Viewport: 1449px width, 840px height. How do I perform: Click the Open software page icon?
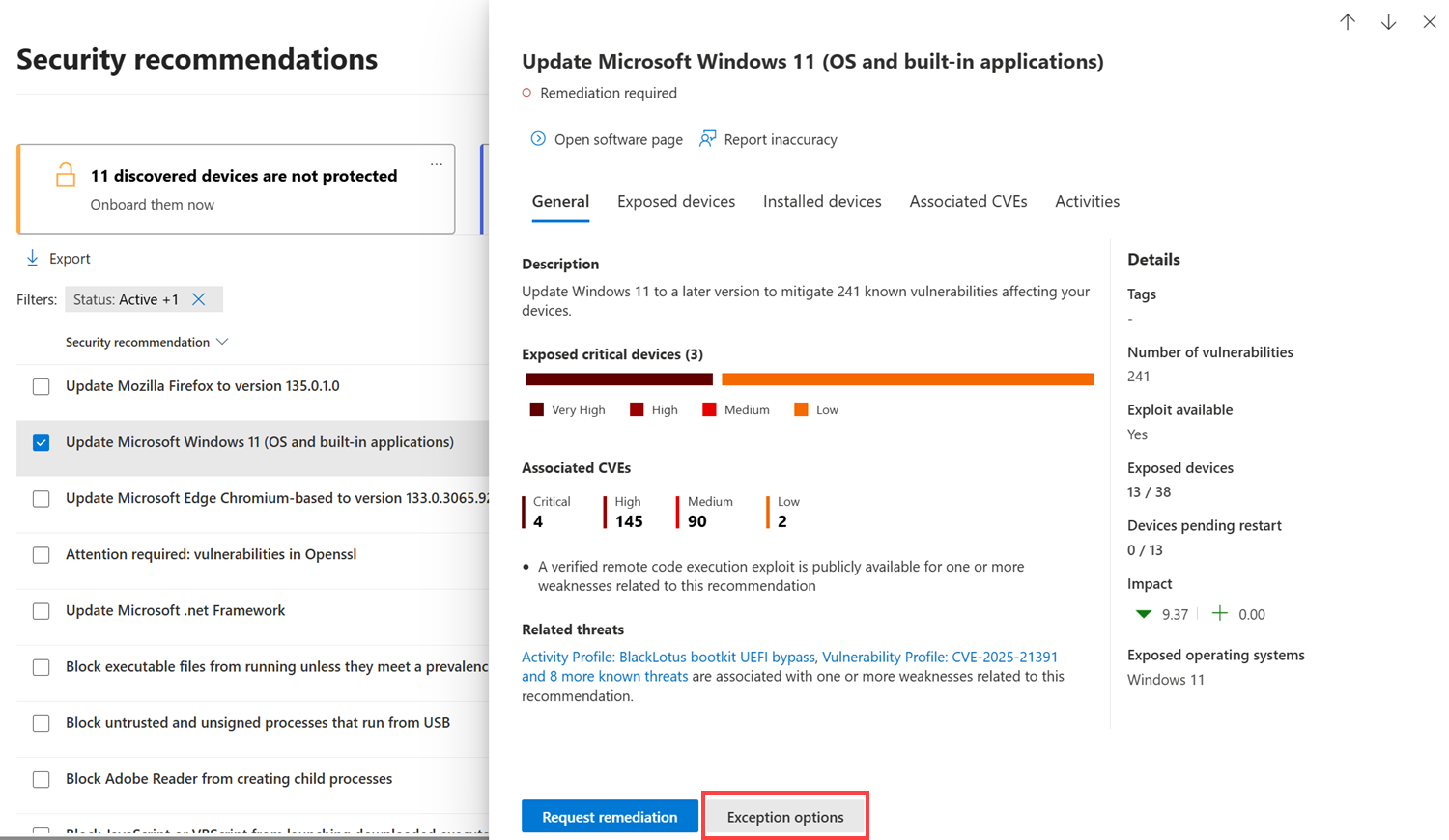click(x=538, y=139)
